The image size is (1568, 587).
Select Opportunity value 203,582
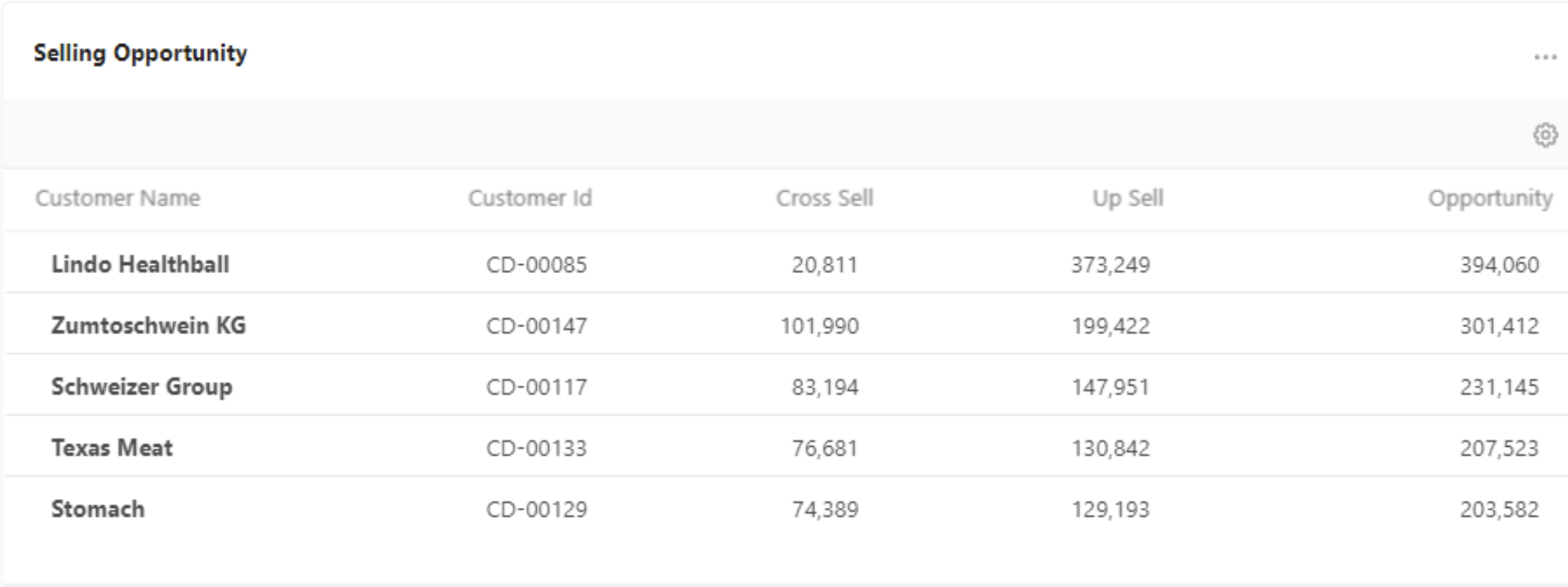coord(1499,510)
